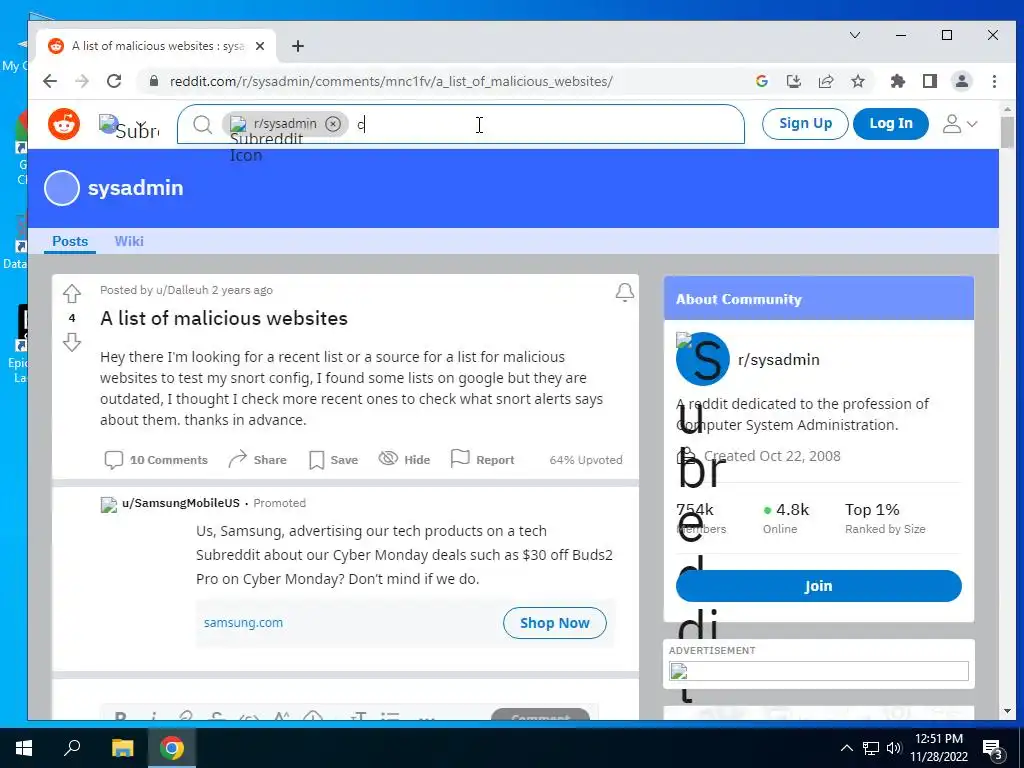Go forward in Chrome
The width and height of the screenshot is (1024, 768).
pyautogui.click(x=82, y=81)
